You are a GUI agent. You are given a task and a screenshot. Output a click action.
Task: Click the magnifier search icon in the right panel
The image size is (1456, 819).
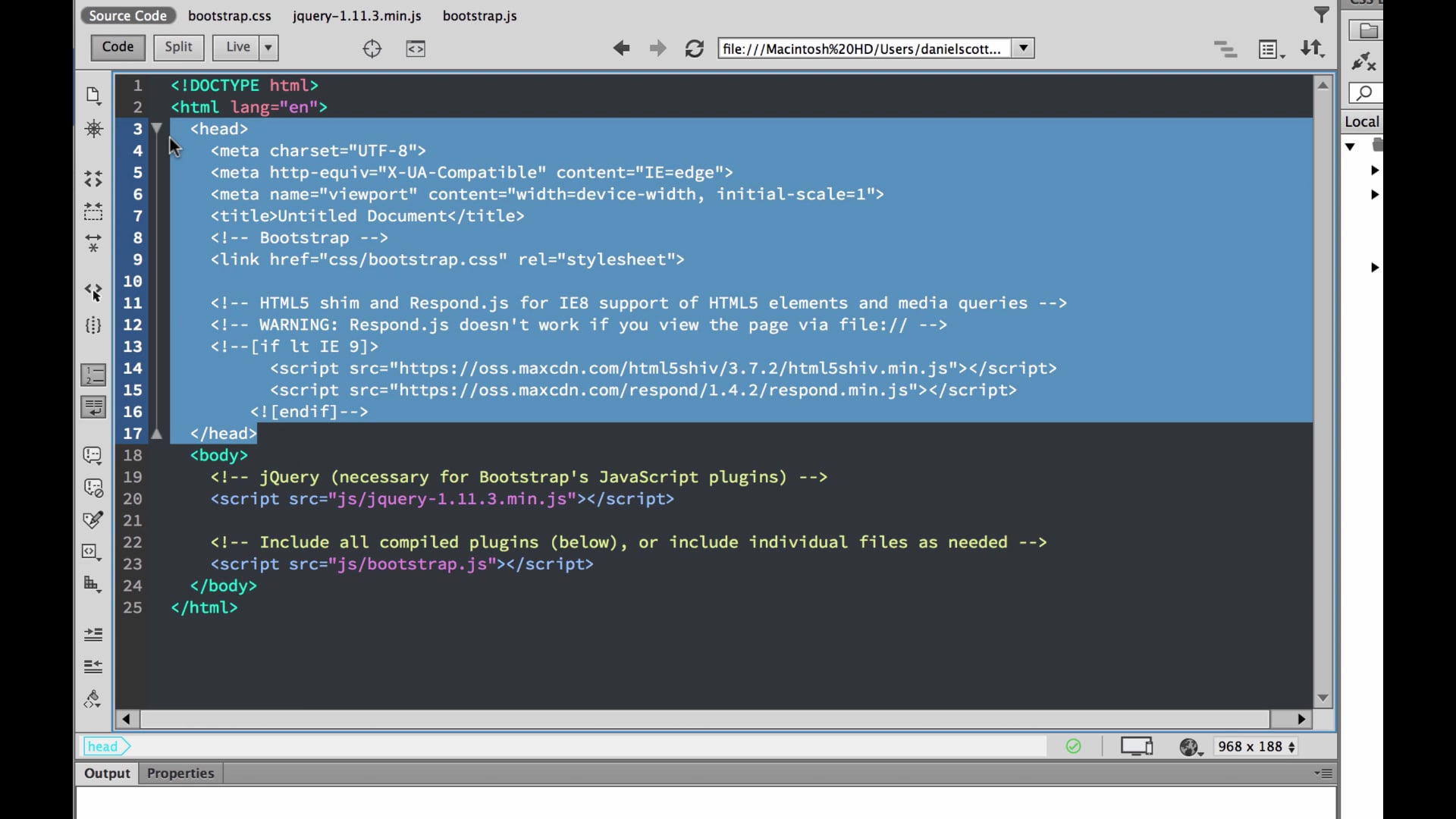(1365, 93)
